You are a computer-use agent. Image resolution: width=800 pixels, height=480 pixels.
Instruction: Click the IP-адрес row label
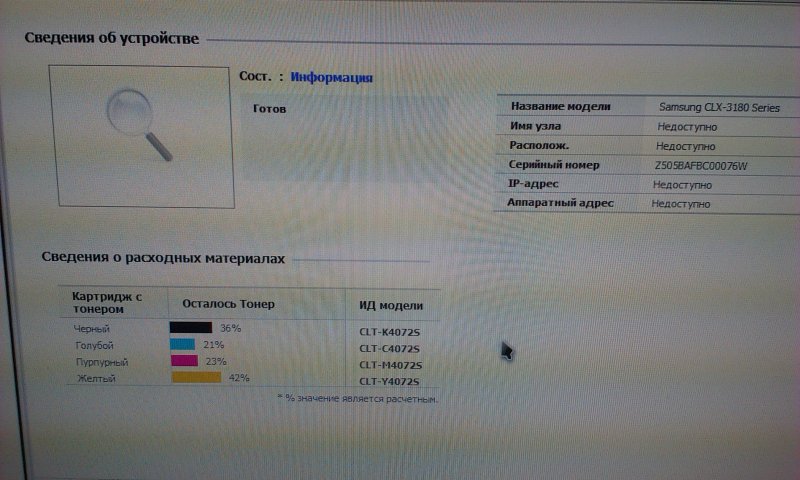pyautogui.click(x=535, y=184)
